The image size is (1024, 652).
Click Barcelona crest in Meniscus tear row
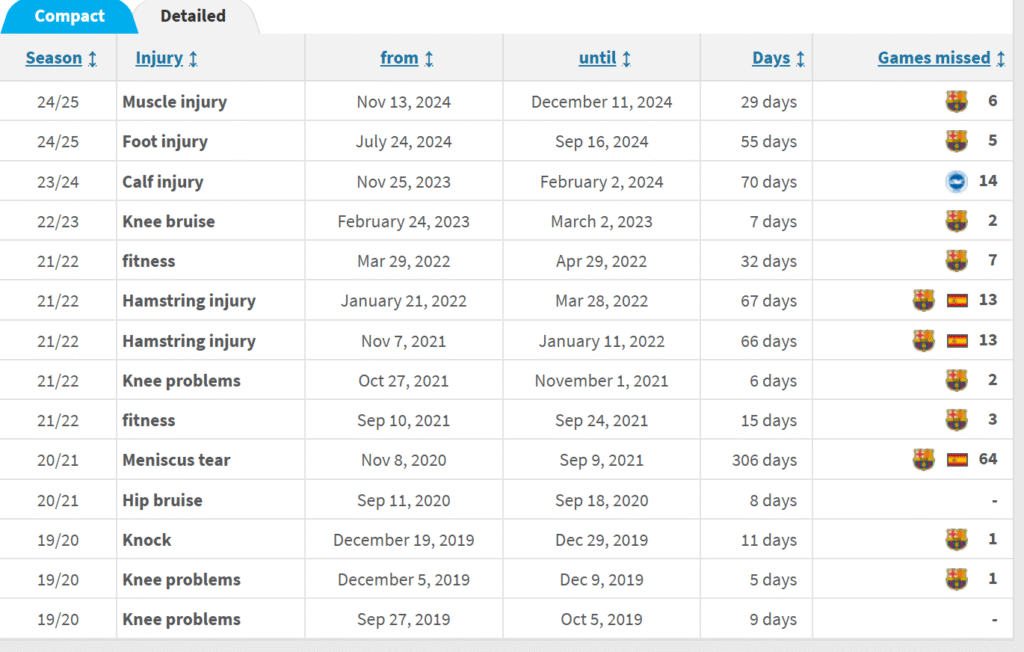[923, 460]
